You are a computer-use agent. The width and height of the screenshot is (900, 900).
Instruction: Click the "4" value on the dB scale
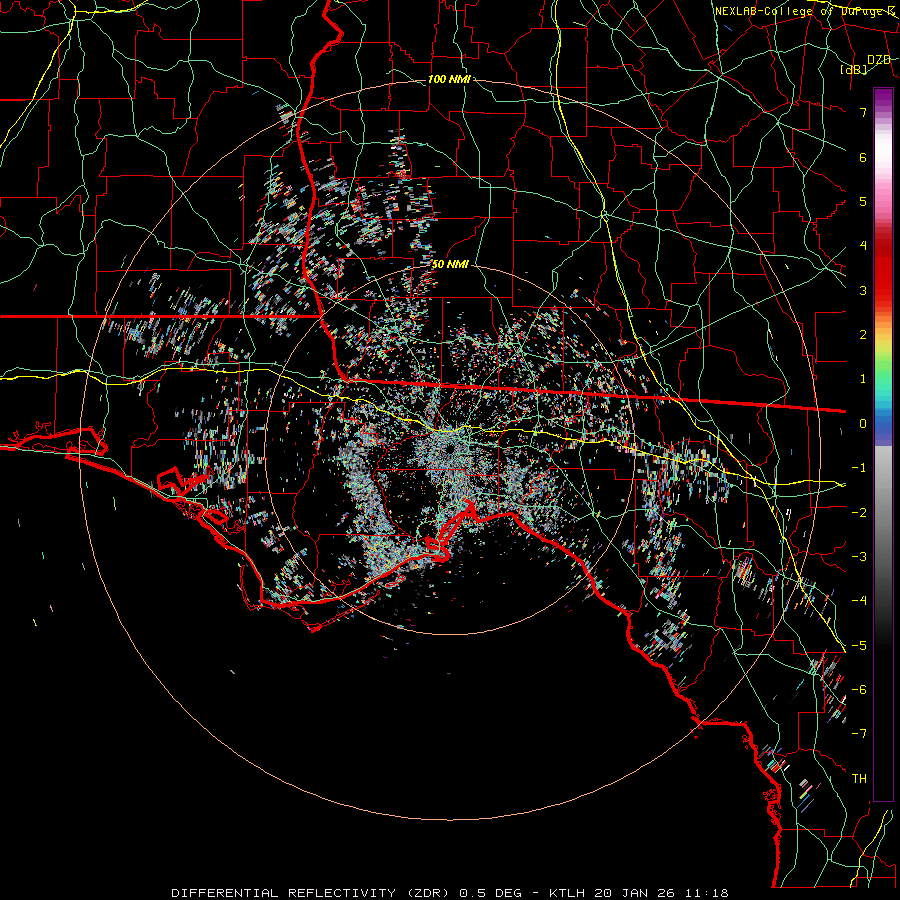(863, 246)
